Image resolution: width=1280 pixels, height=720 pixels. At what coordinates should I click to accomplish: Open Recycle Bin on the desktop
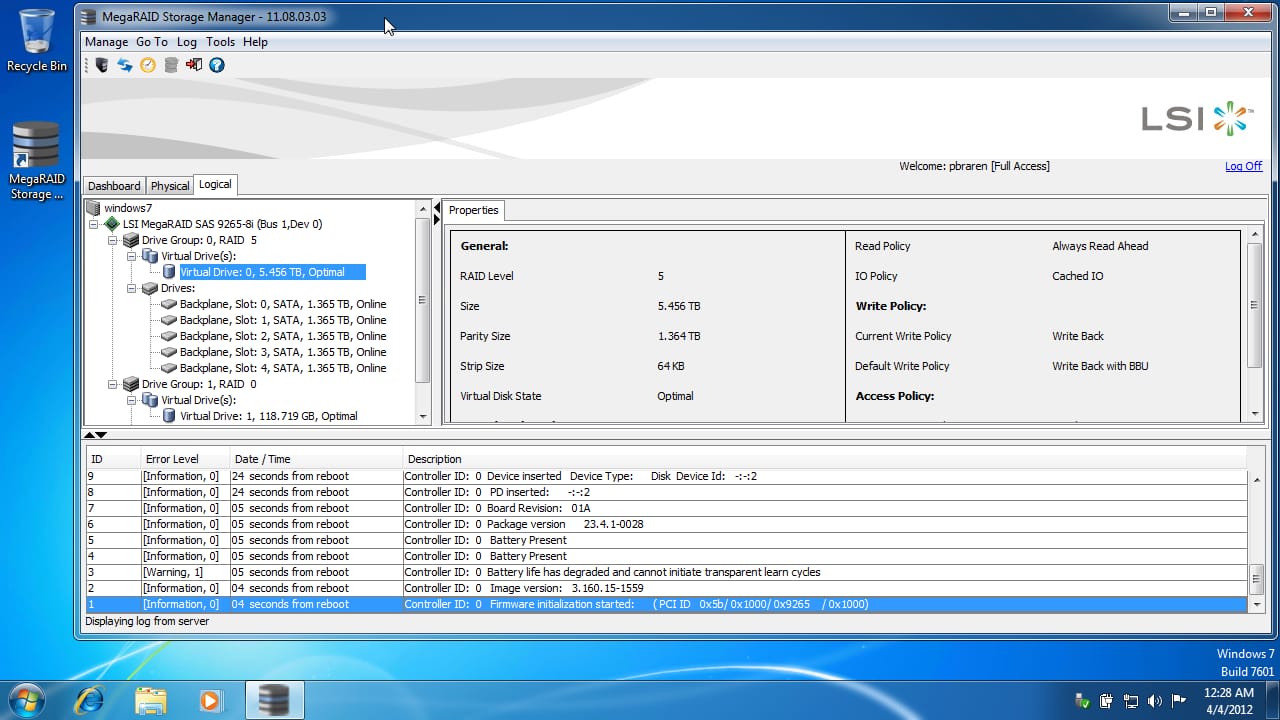[37, 41]
